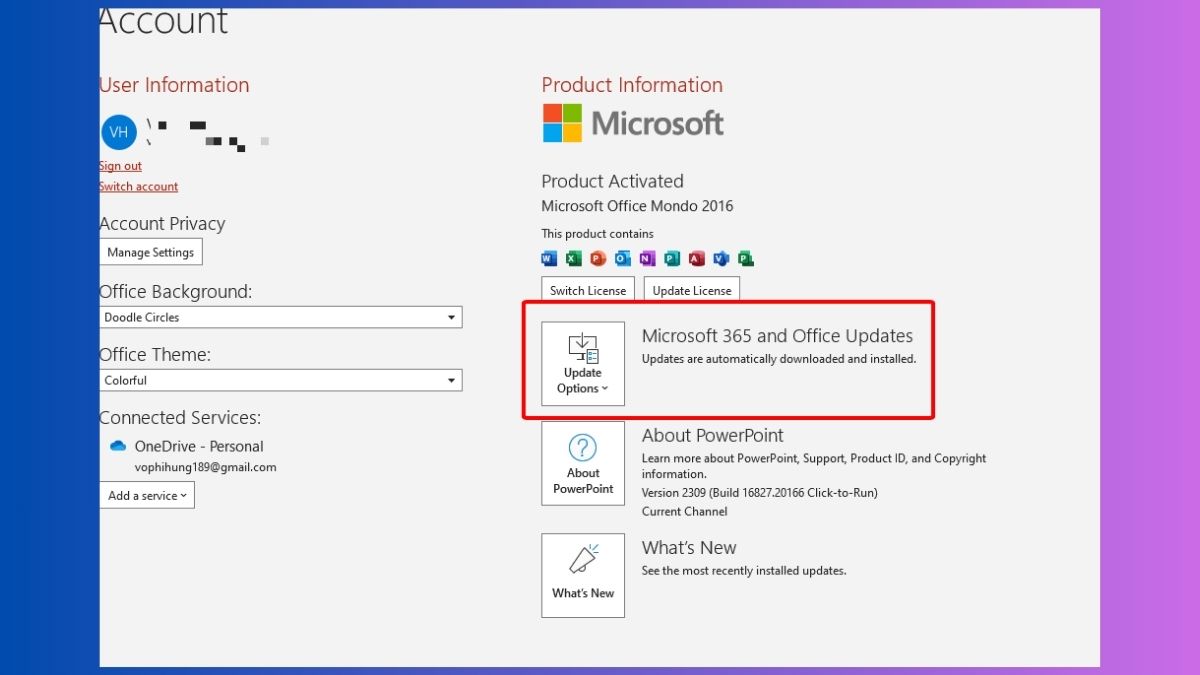Viewport: 1200px width, 675px height.
Task: Click the Microsoft logo
Action: click(x=633, y=123)
